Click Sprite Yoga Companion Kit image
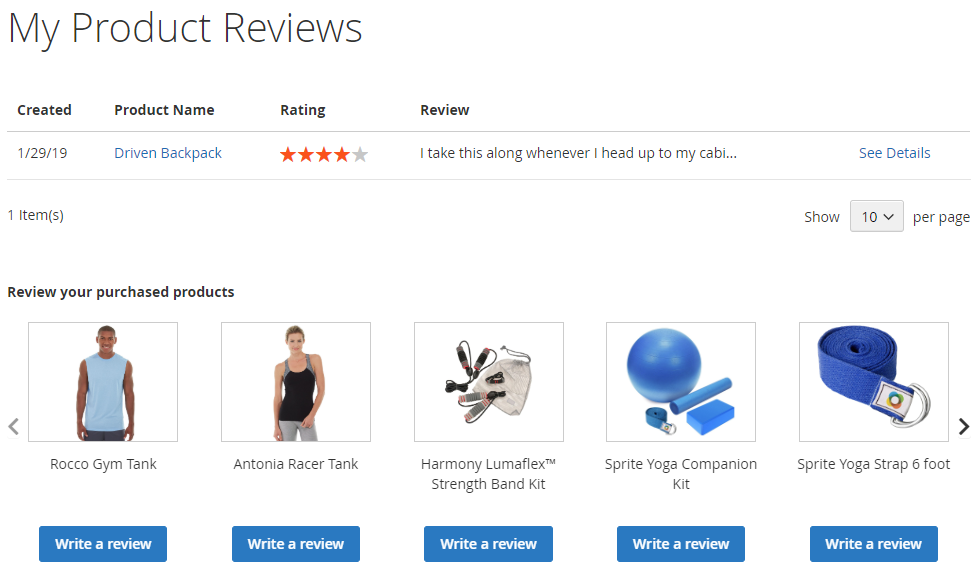 (x=681, y=382)
